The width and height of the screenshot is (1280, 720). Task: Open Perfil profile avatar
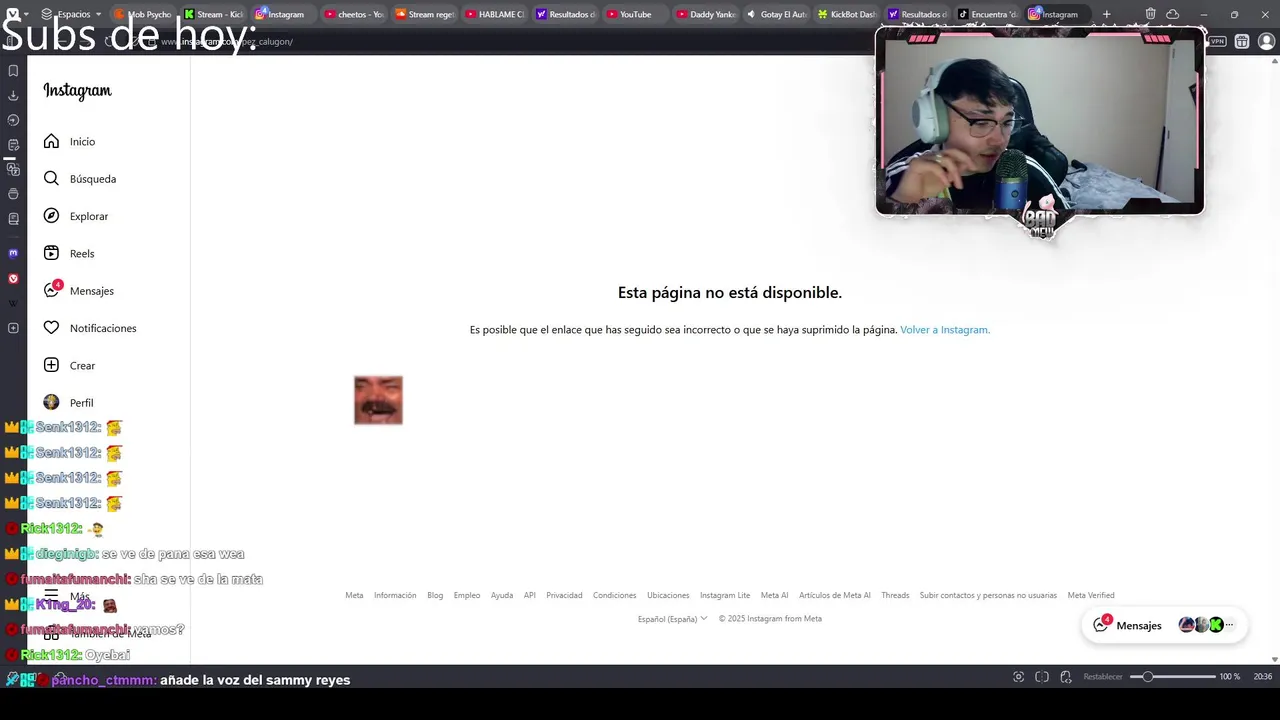51,402
